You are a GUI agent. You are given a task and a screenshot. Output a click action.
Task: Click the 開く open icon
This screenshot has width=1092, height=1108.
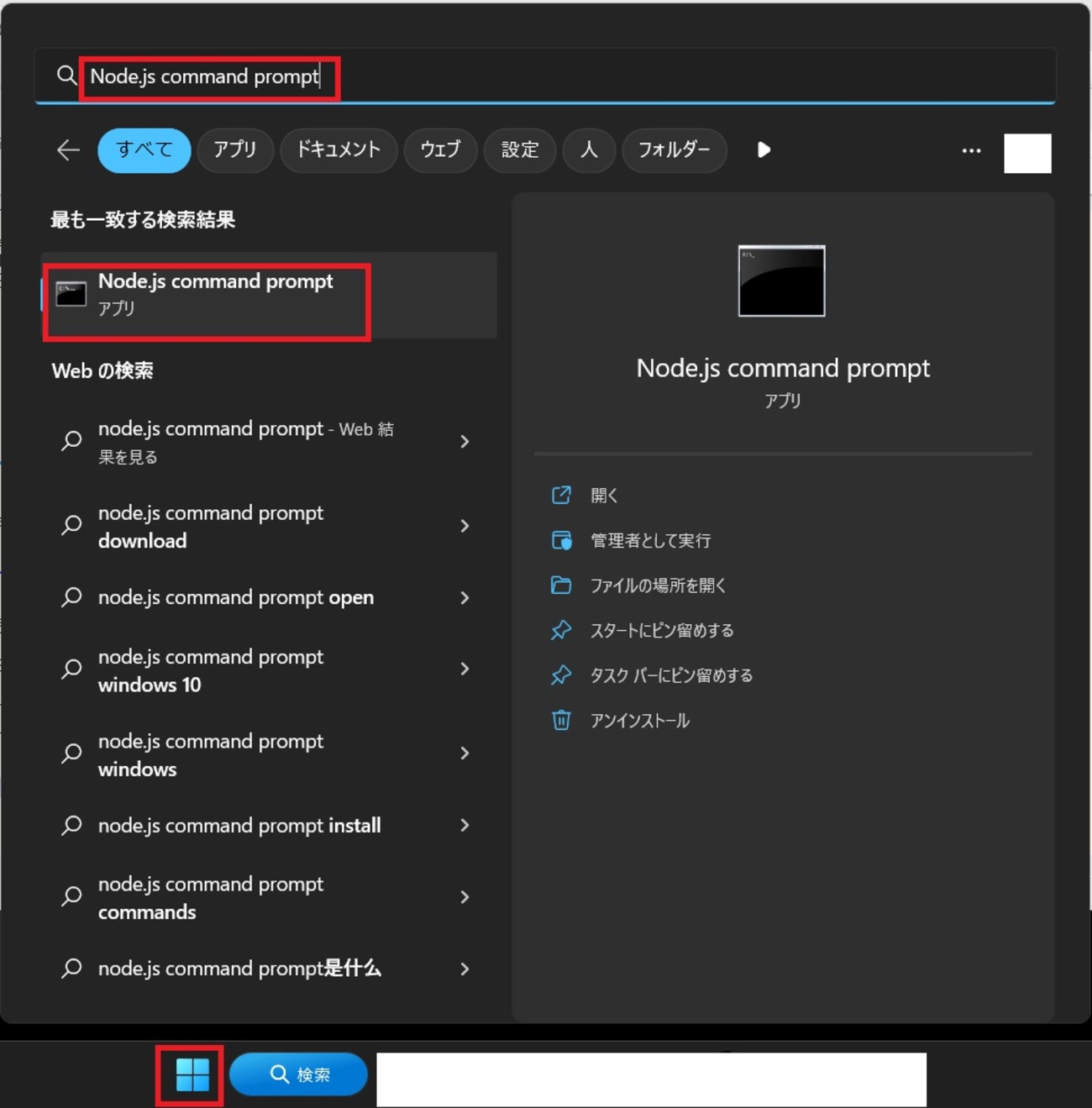[561, 495]
